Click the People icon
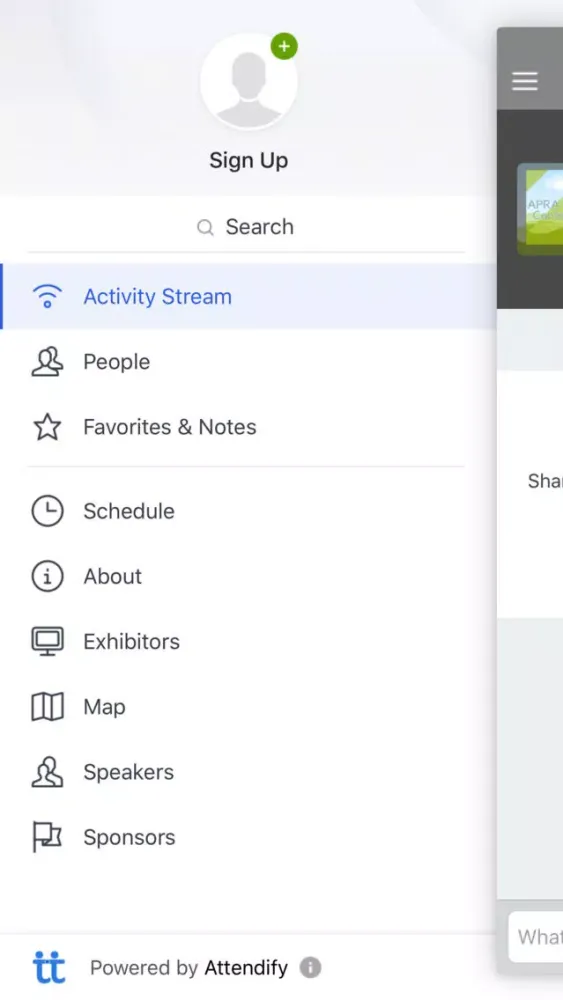563x1000 pixels. tap(47, 362)
